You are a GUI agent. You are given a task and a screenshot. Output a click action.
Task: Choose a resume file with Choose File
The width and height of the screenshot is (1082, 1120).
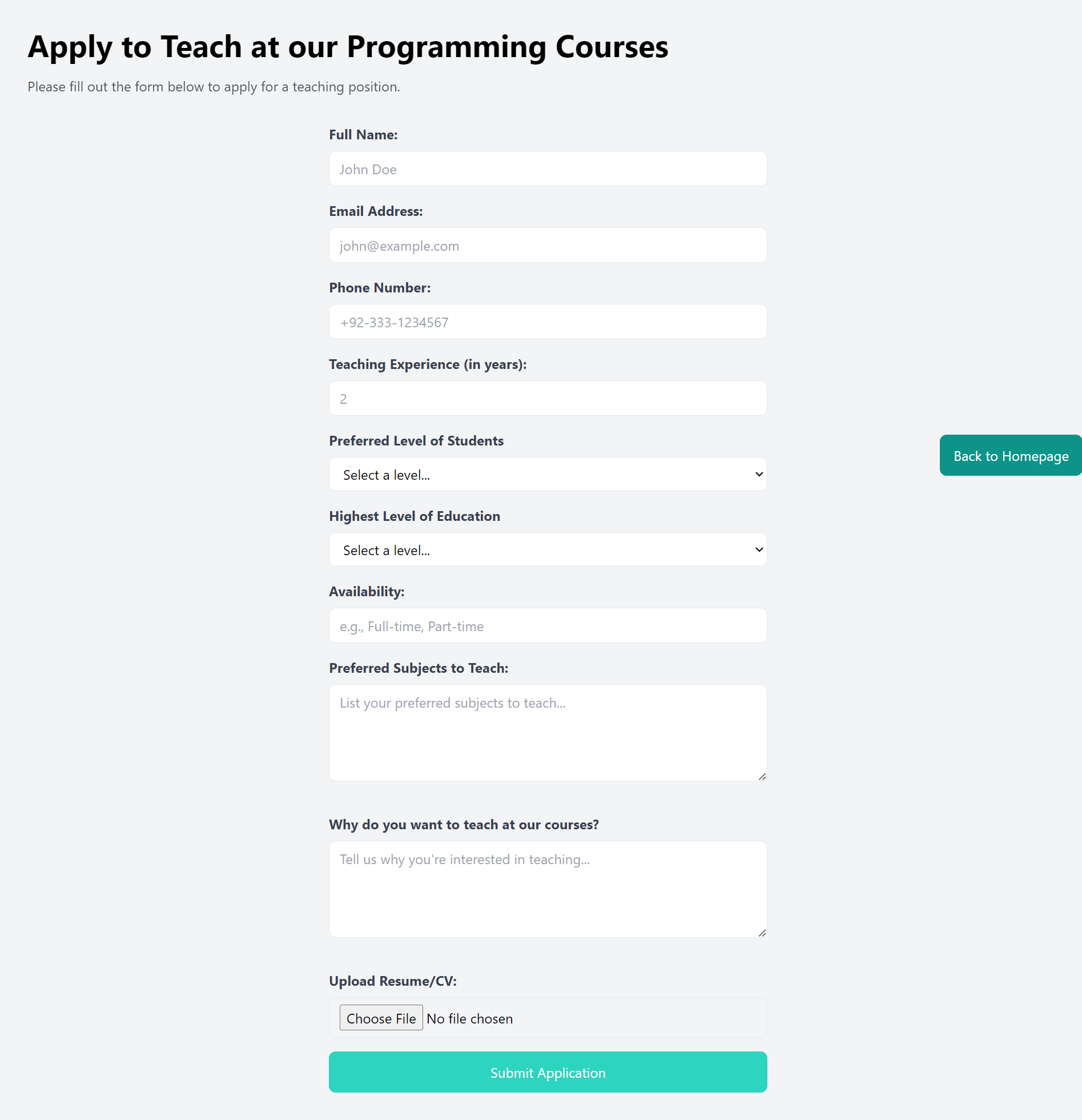(381, 1018)
